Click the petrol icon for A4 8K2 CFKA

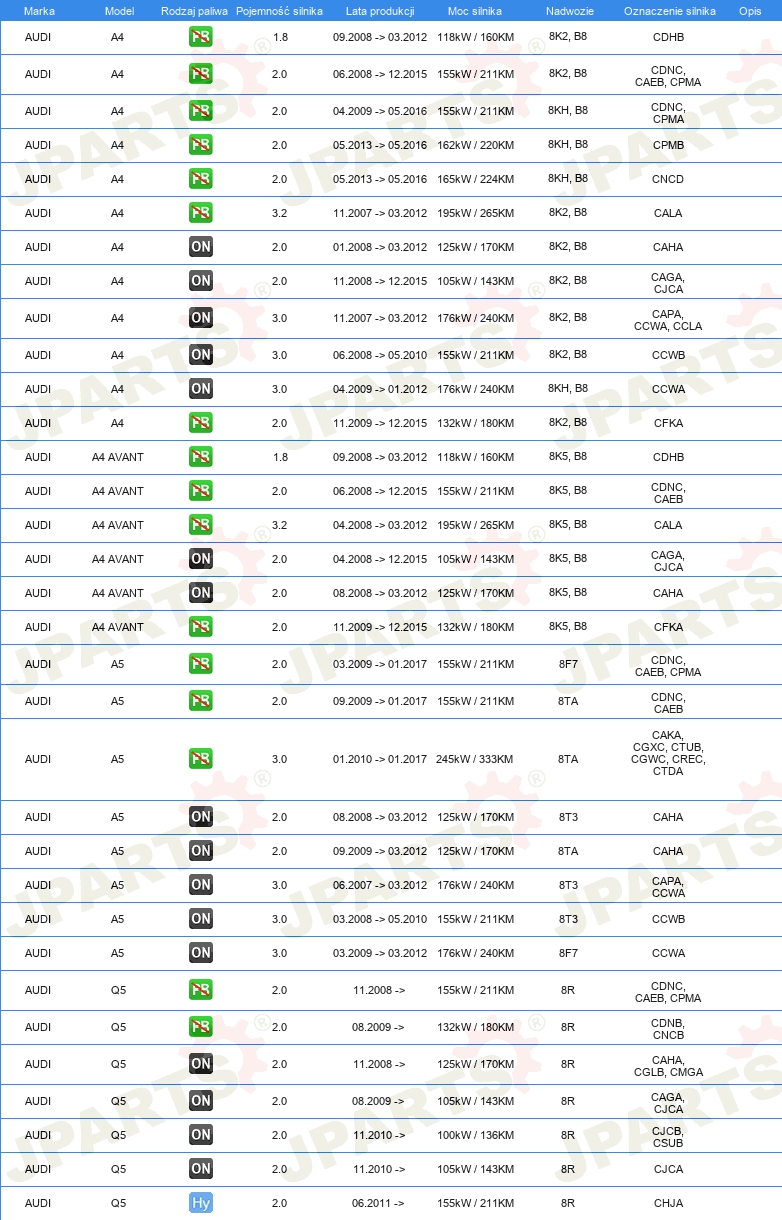click(201, 423)
